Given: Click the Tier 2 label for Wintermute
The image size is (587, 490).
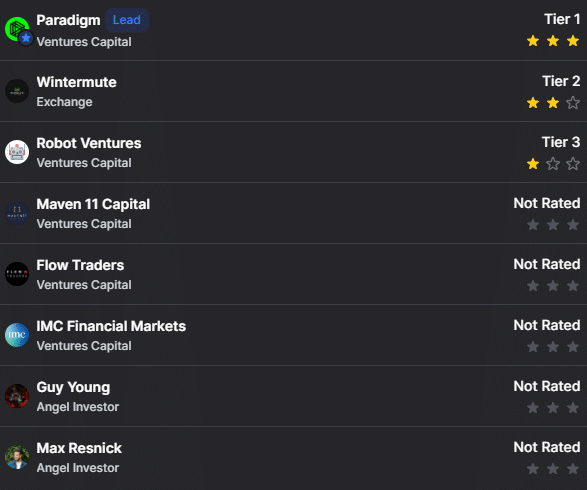Looking at the screenshot, I should 561,81.
